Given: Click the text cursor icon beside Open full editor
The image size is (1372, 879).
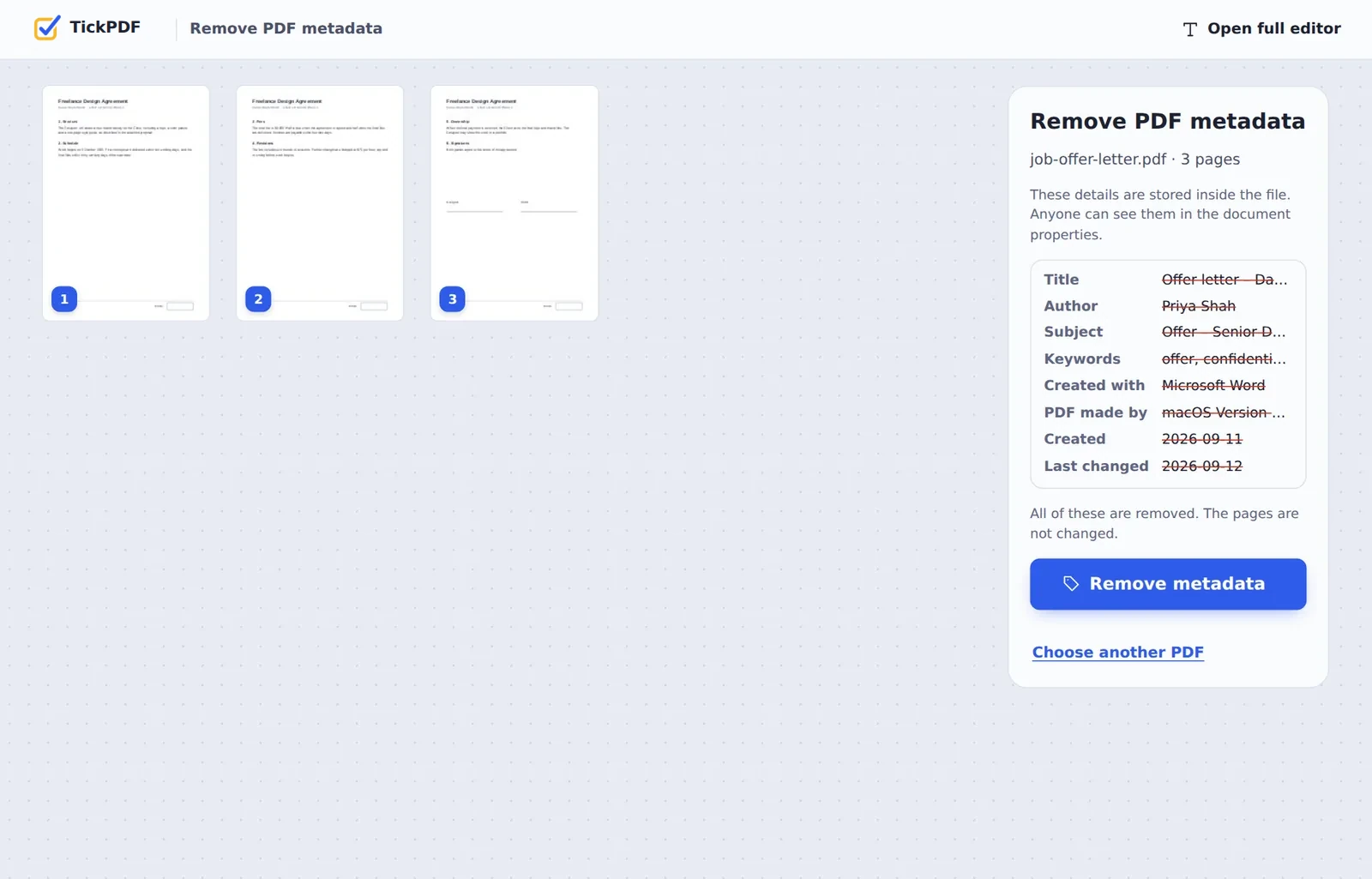Looking at the screenshot, I should pyautogui.click(x=1189, y=29).
